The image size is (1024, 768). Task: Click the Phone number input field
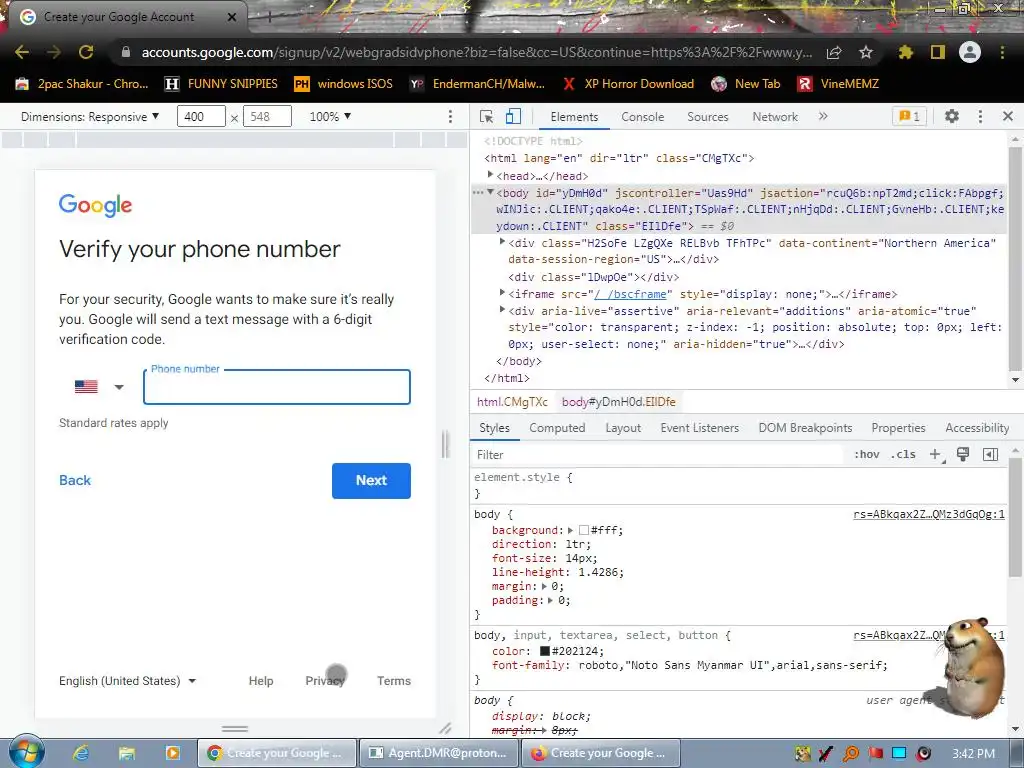tap(277, 387)
